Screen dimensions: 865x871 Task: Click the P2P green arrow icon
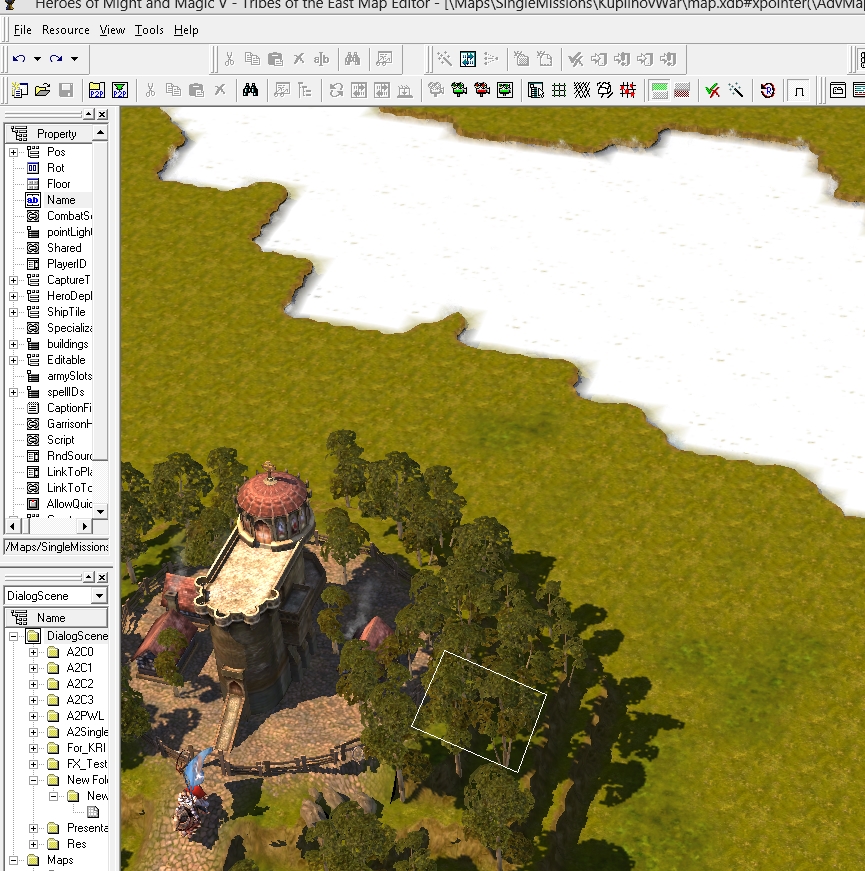point(120,90)
